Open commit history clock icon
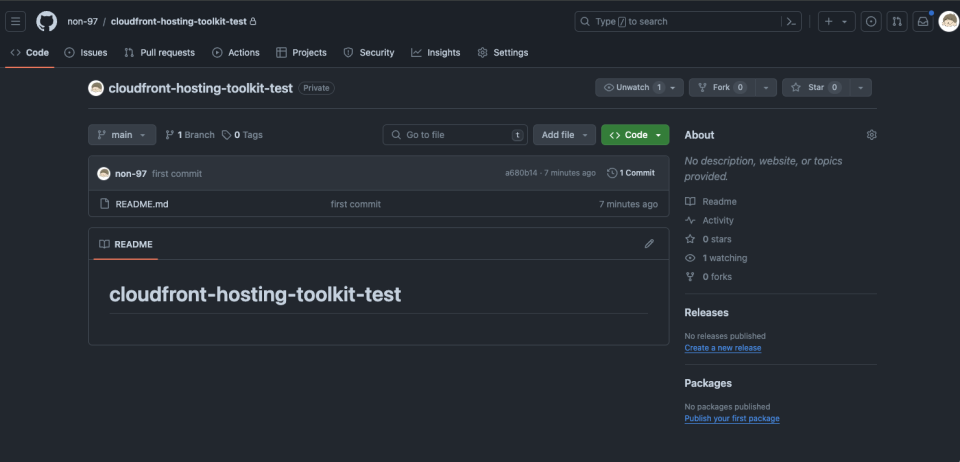 click(x=612, y=173)
